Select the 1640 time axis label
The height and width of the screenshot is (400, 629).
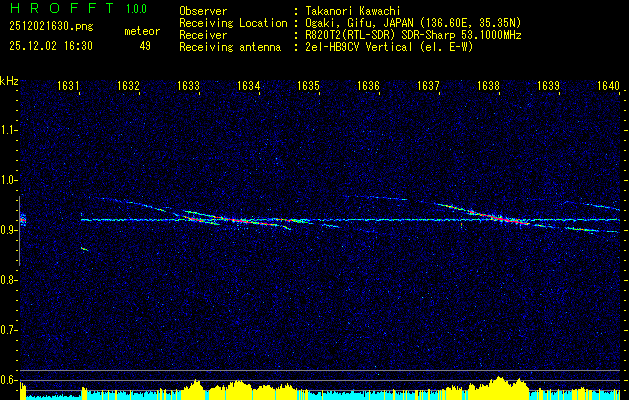[608, 86]
